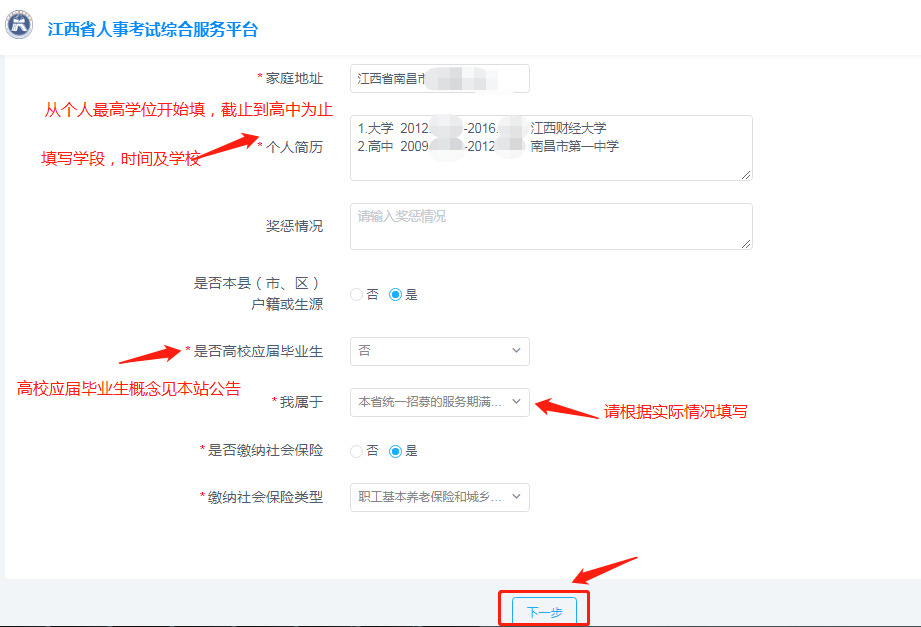Click the 我属于 label

pyautogui.click(x=301, y=402)
